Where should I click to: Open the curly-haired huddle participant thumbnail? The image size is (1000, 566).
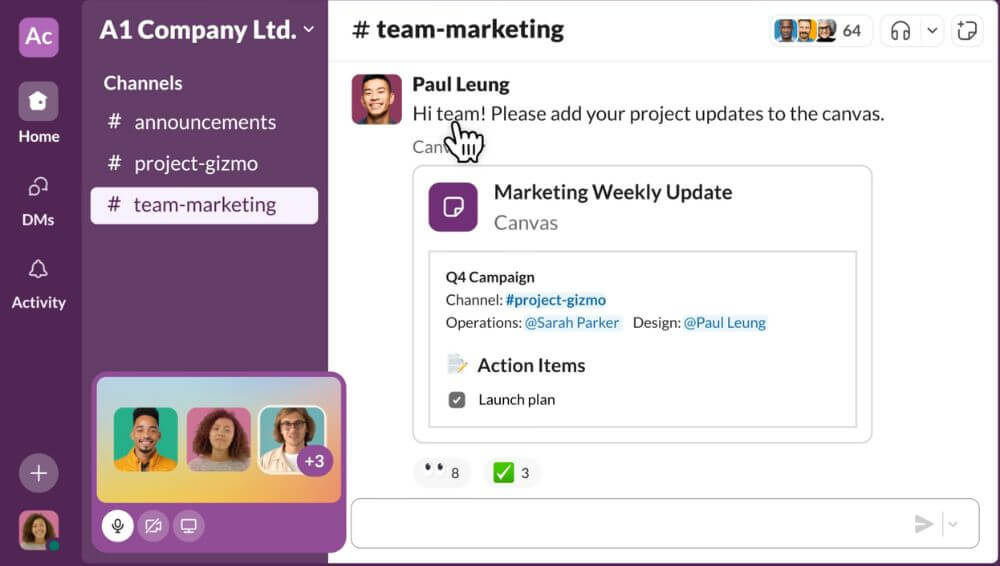click(x=219, y=439)
